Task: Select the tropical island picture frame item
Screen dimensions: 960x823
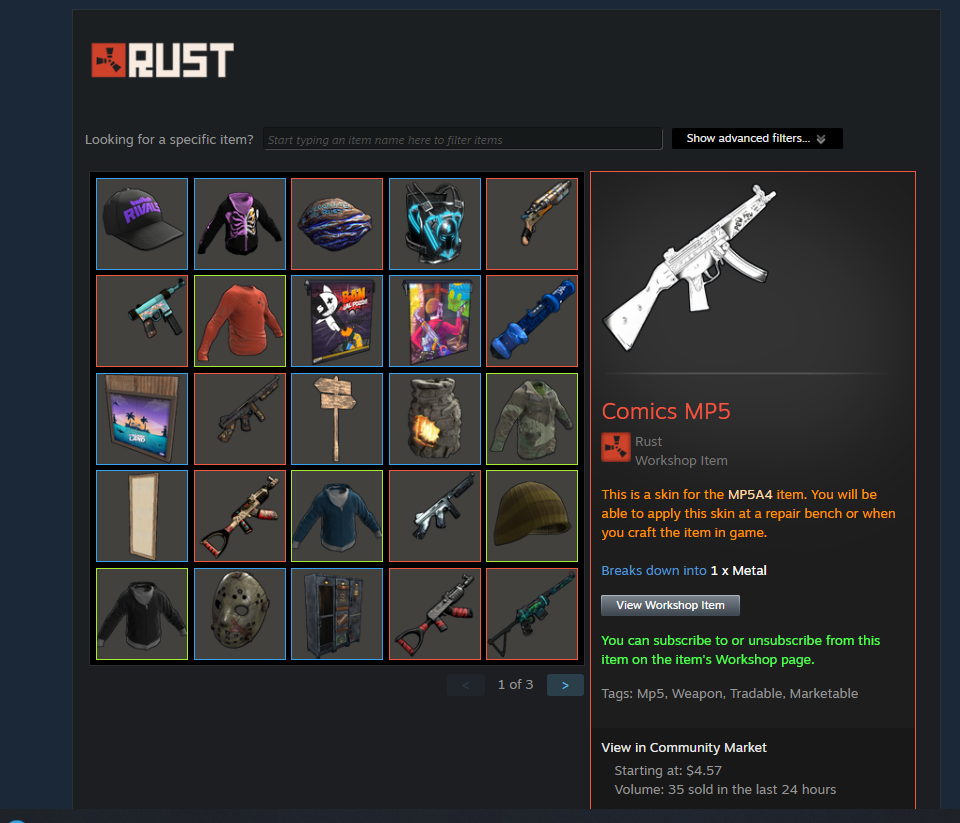Action: click(x=142, y=419)
